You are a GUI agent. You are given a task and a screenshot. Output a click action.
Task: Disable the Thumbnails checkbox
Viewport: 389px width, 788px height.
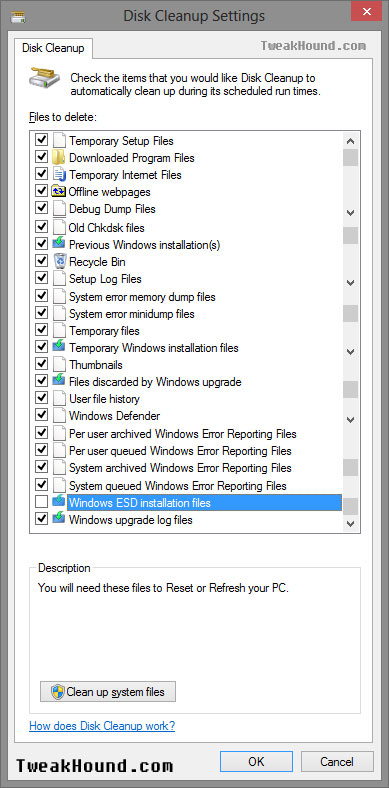[41, 364]
